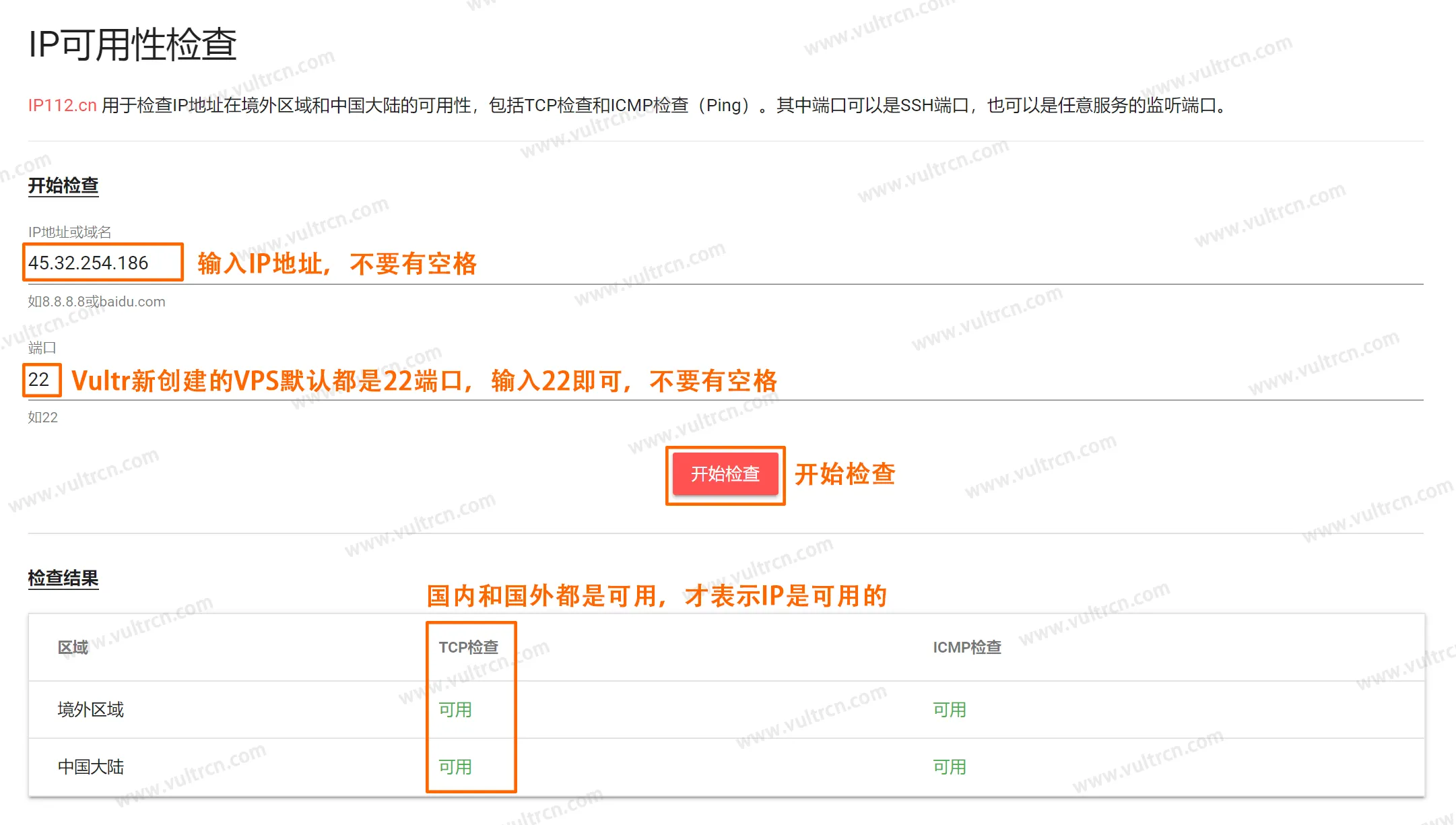
Task: Click the 检查结果 section heading
Action: [x=63, y=578]
